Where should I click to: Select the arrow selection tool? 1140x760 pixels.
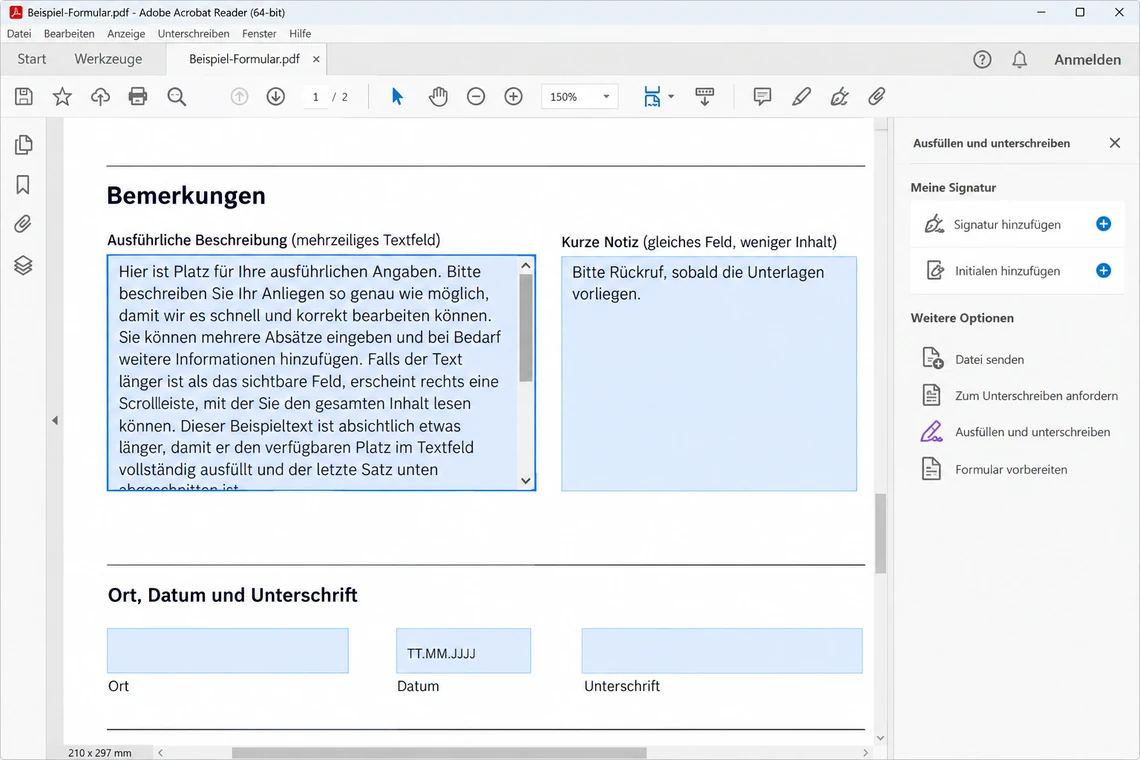point(397,97)
